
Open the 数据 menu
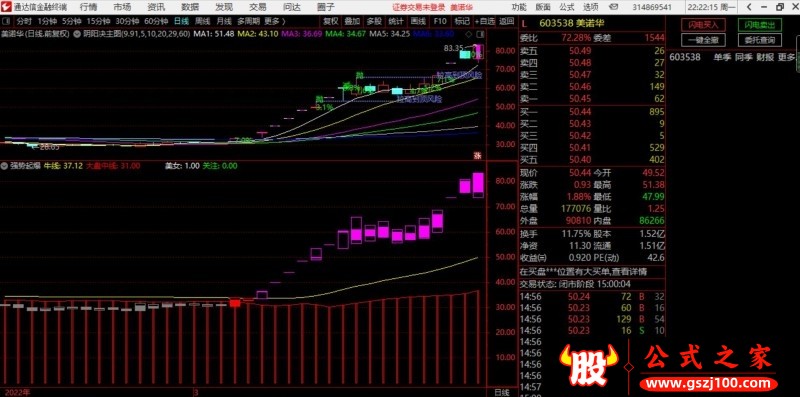tap(190, 7)
